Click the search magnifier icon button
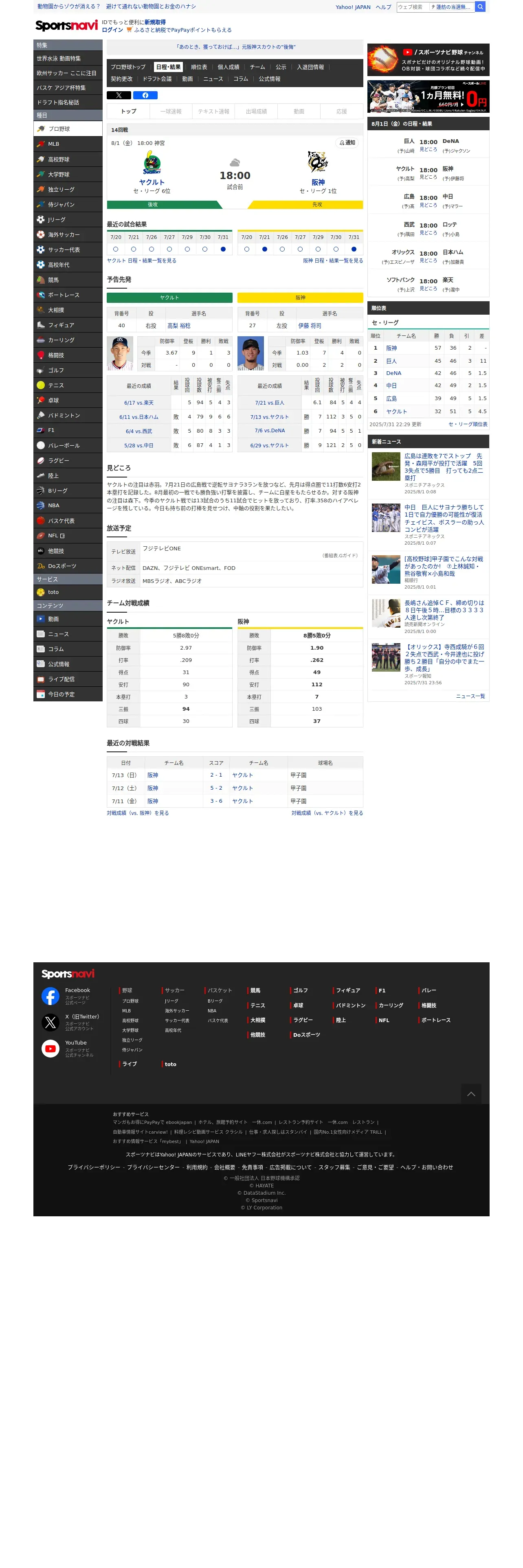The image size is (523, 1568). pyautogui.click(x=480, y=7)
